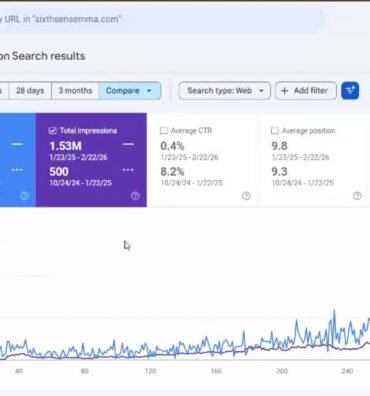Click the 1/23/25 - 2/22/26 impressions date range

[x=78, y=157]
